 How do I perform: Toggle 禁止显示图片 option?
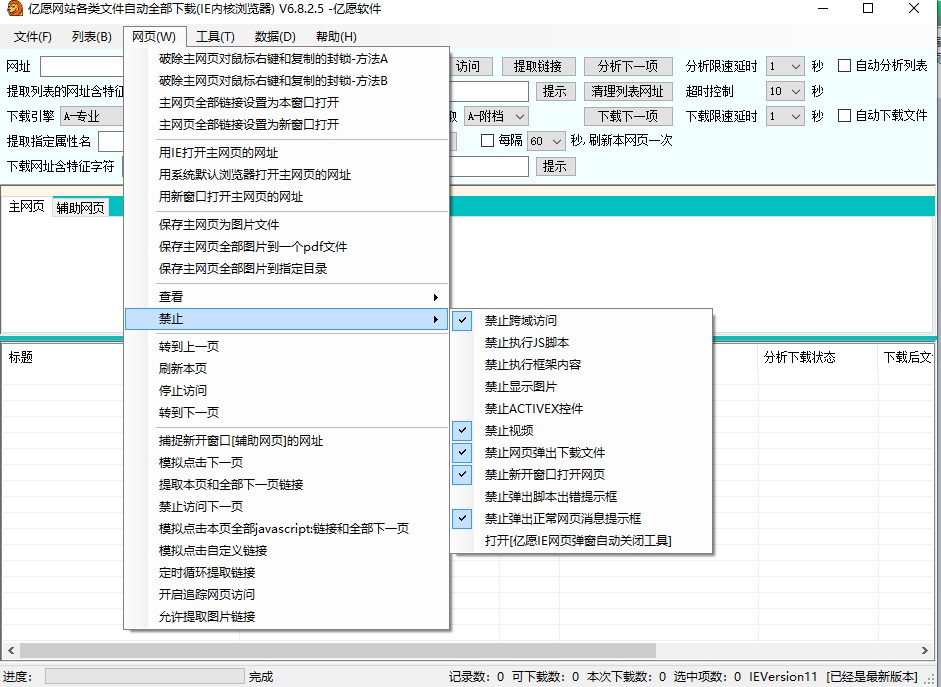(x=582, y=386)
